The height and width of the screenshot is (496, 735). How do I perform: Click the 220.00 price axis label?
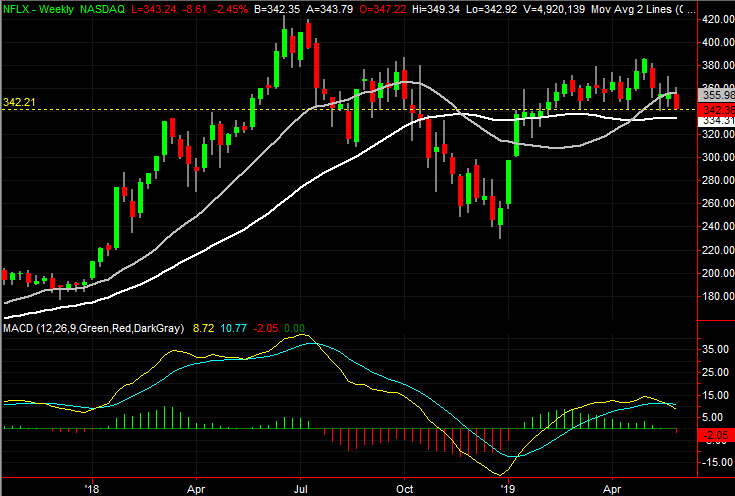click(x=718, y=250)
